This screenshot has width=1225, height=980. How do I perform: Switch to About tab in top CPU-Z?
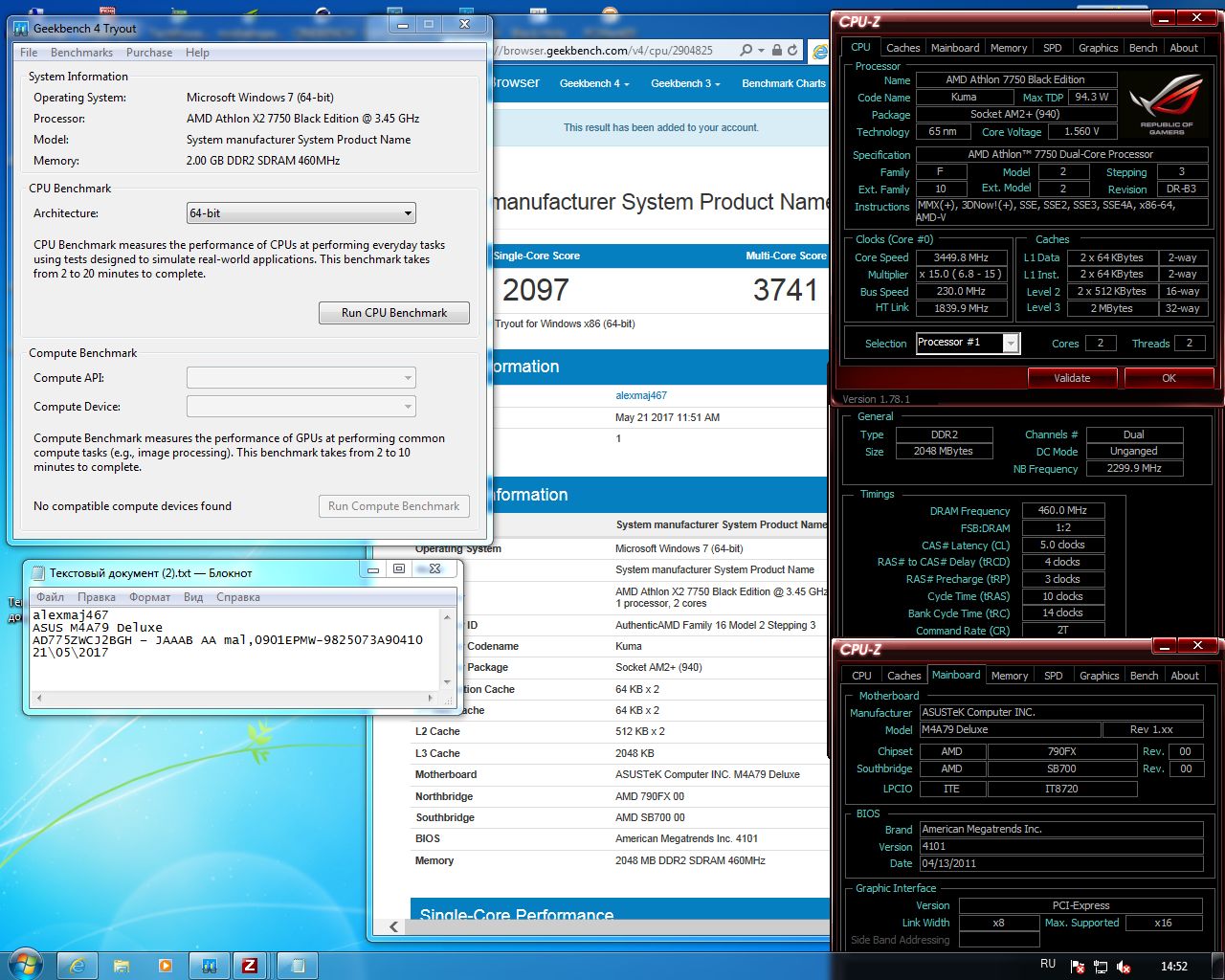click(x=1184, y=48)
